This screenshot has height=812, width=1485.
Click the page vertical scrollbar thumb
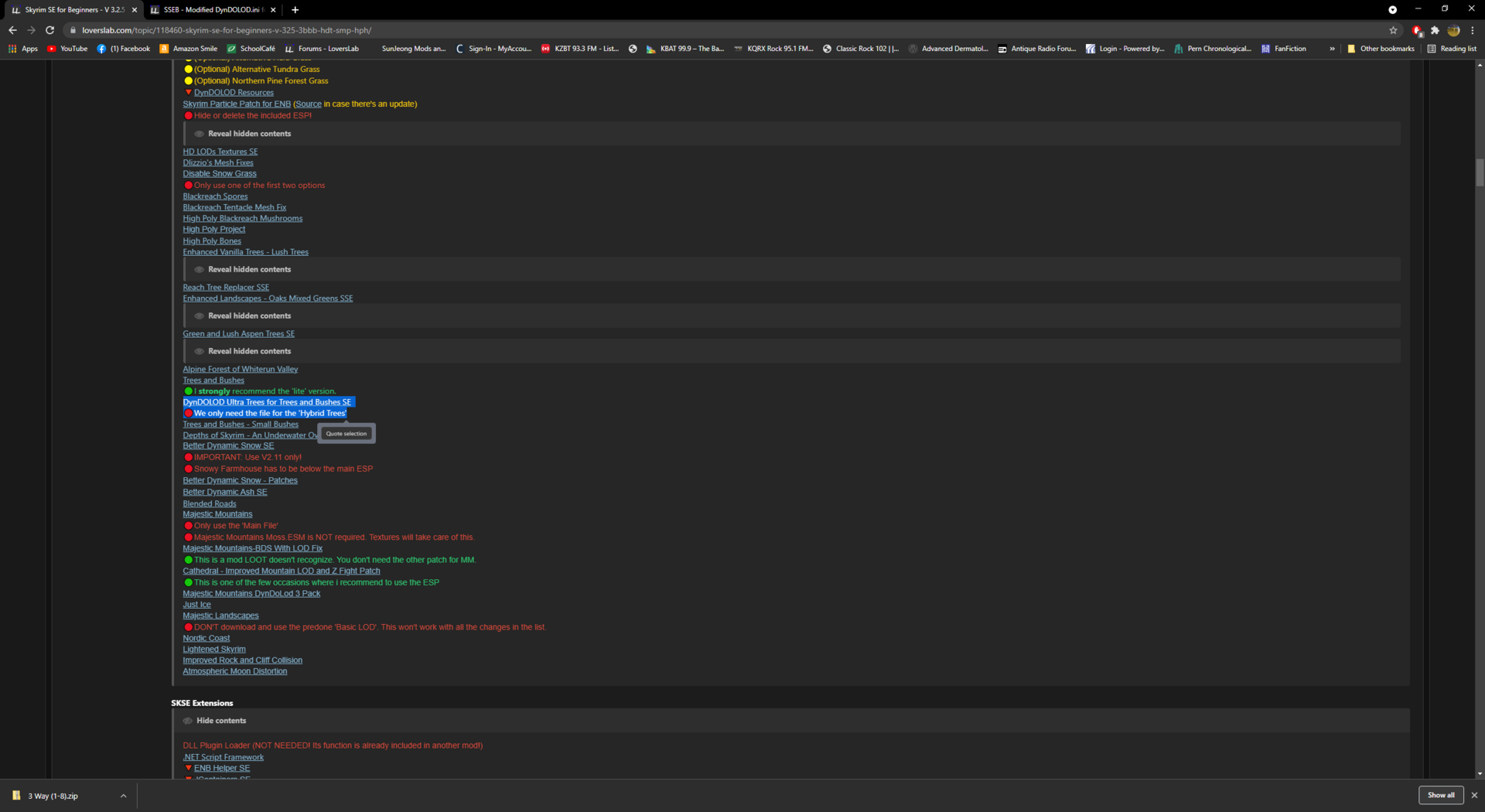[x=1480, y=172]
